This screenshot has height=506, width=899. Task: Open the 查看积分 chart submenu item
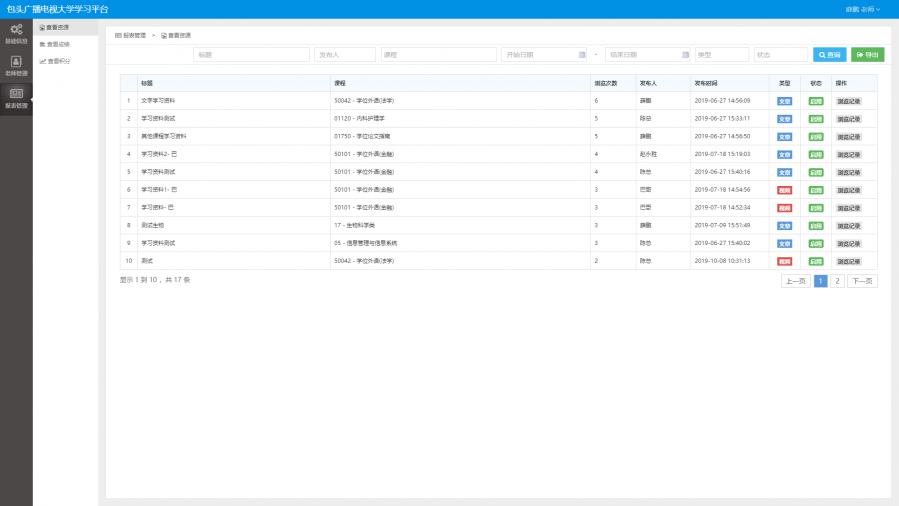[55, 61]
